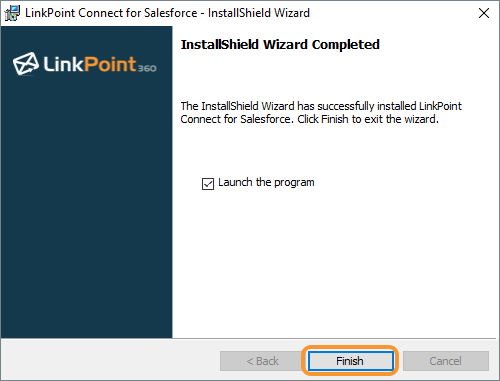Click the empty grey area left of Back
Viewport: 500px width, 381px height.
point(110,361)
